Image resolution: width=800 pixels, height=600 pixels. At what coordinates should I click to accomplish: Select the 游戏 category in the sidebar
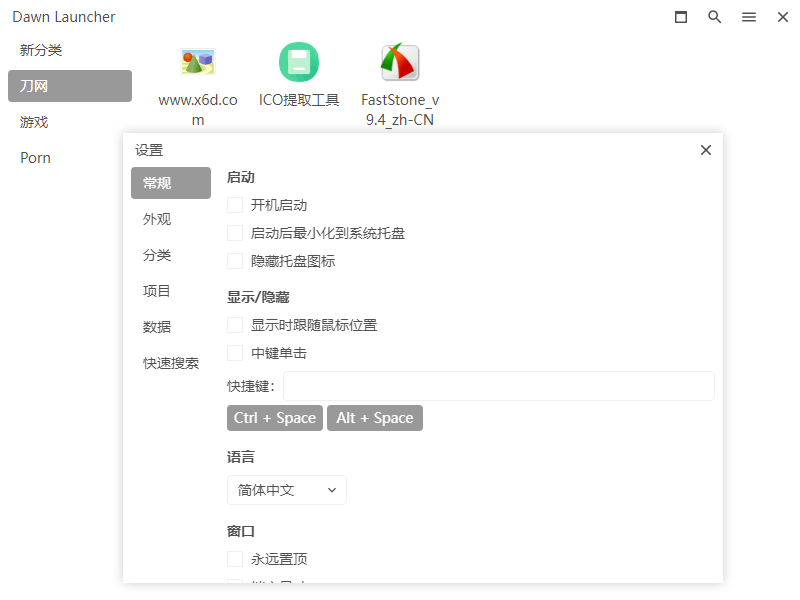coord(33,121)
